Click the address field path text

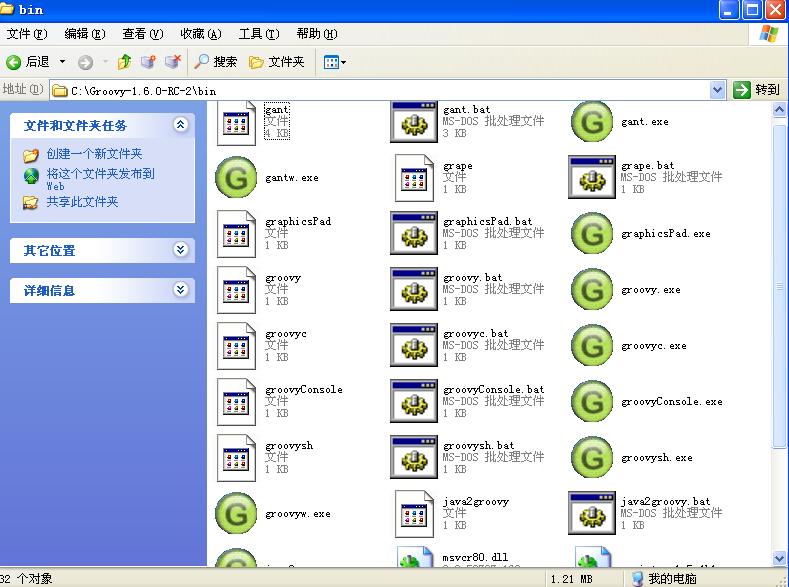(143, 91)
